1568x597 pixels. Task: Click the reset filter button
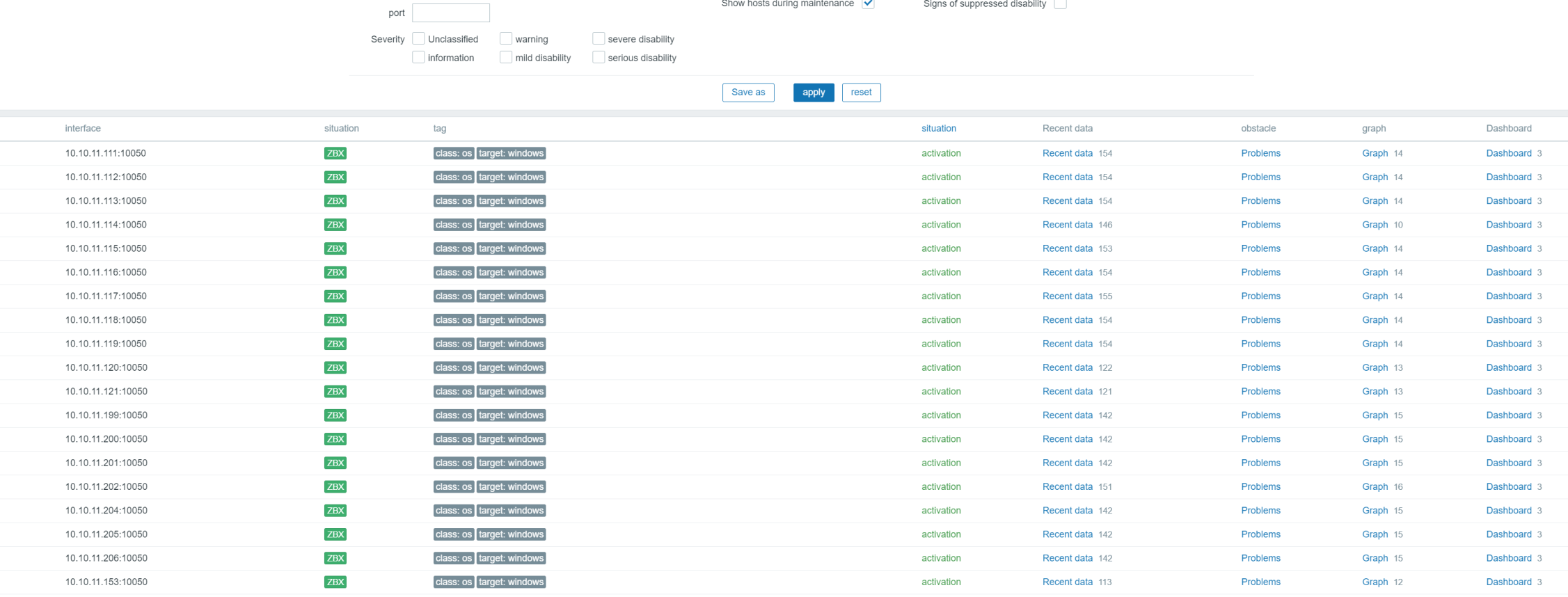click(x=861, y=93)
